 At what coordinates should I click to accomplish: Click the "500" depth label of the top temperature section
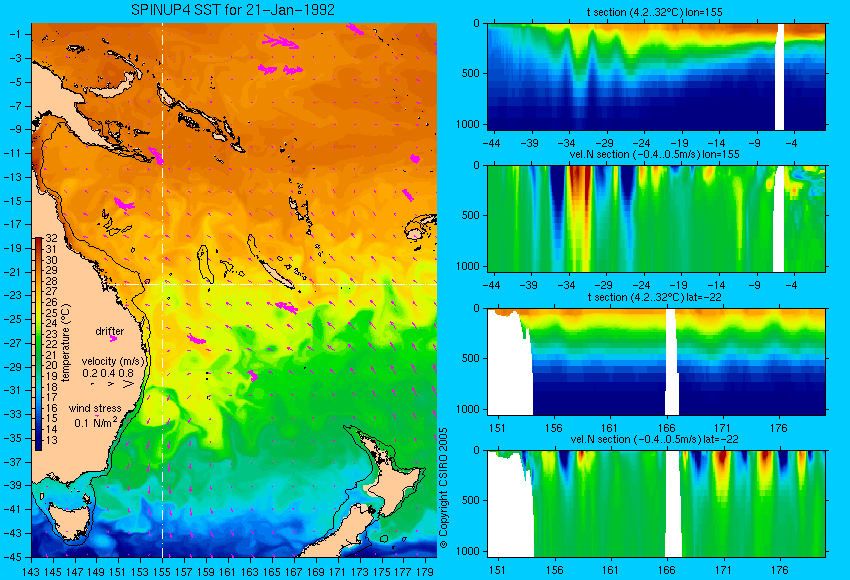471,74
